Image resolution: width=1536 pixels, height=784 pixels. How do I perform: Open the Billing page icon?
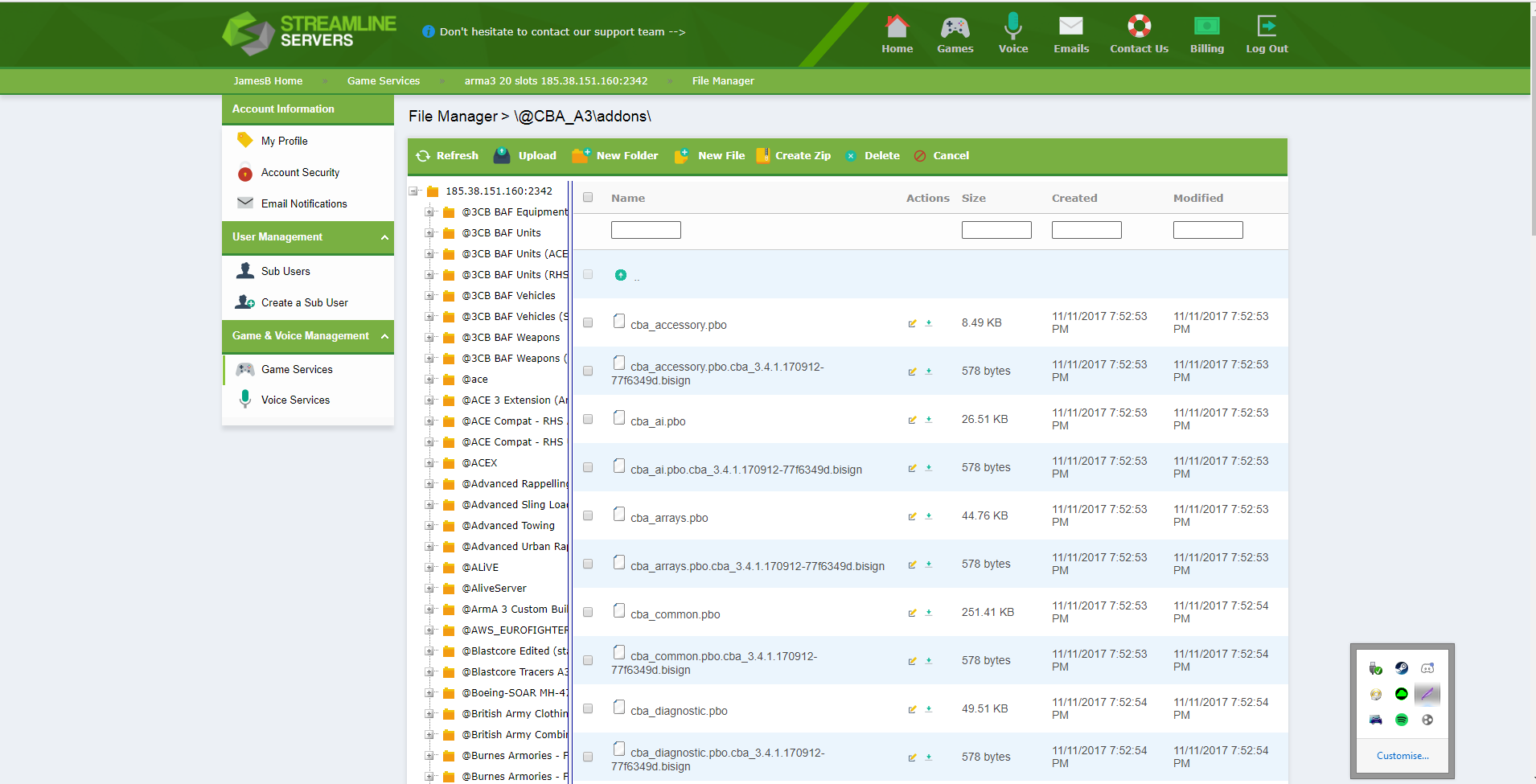1206,34
